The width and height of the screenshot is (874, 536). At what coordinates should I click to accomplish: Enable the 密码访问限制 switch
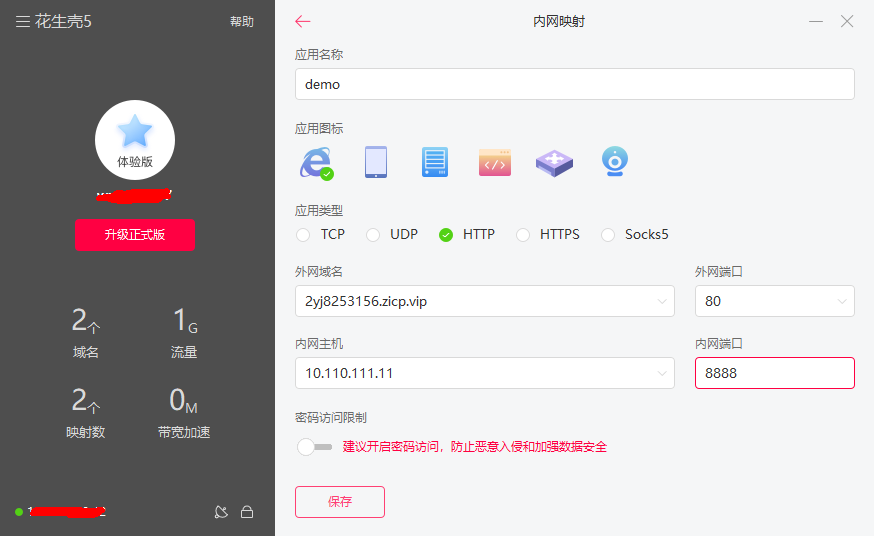[315, 447]
